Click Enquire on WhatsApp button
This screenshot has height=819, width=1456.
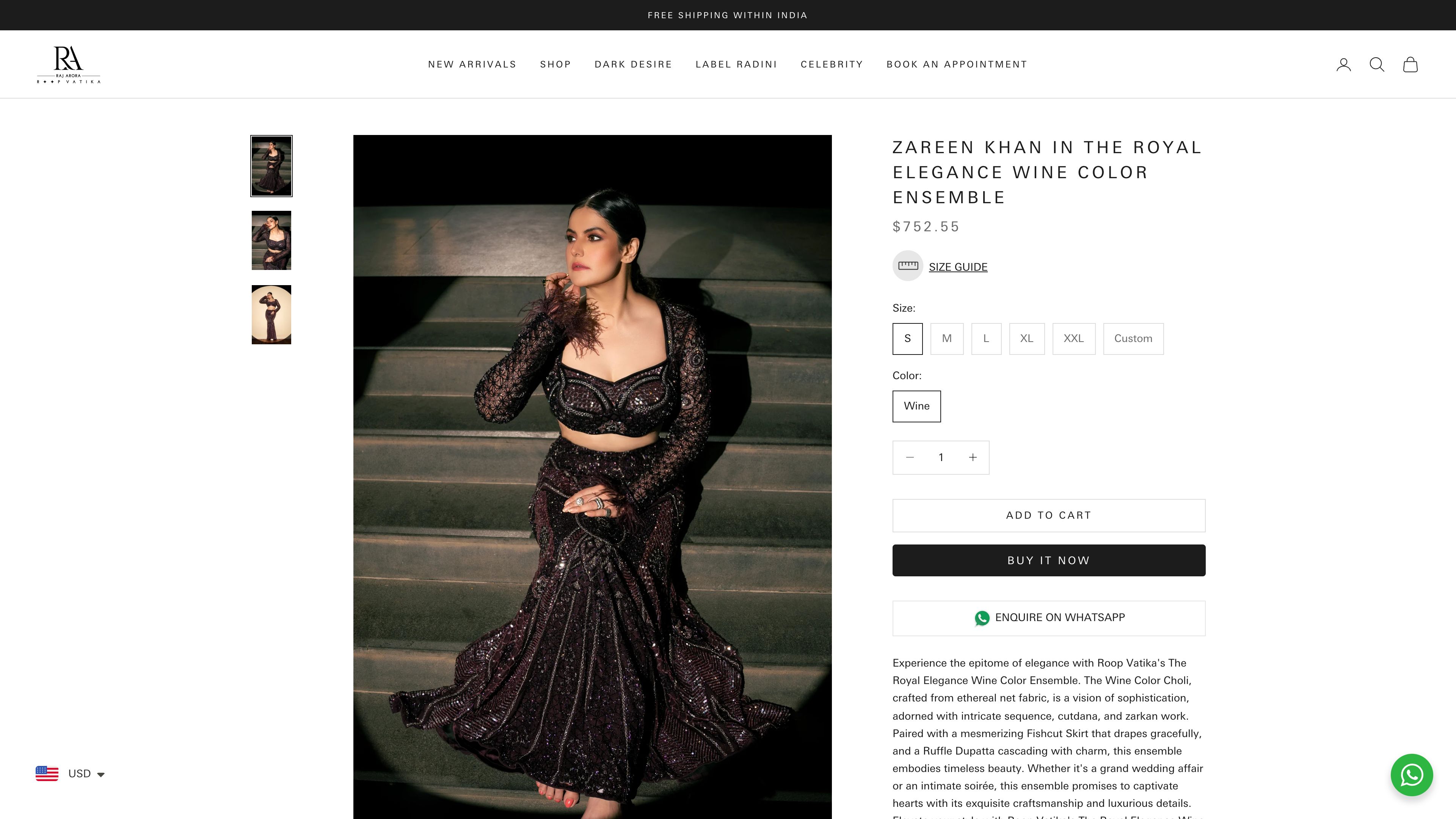(x=1048, y=618)
